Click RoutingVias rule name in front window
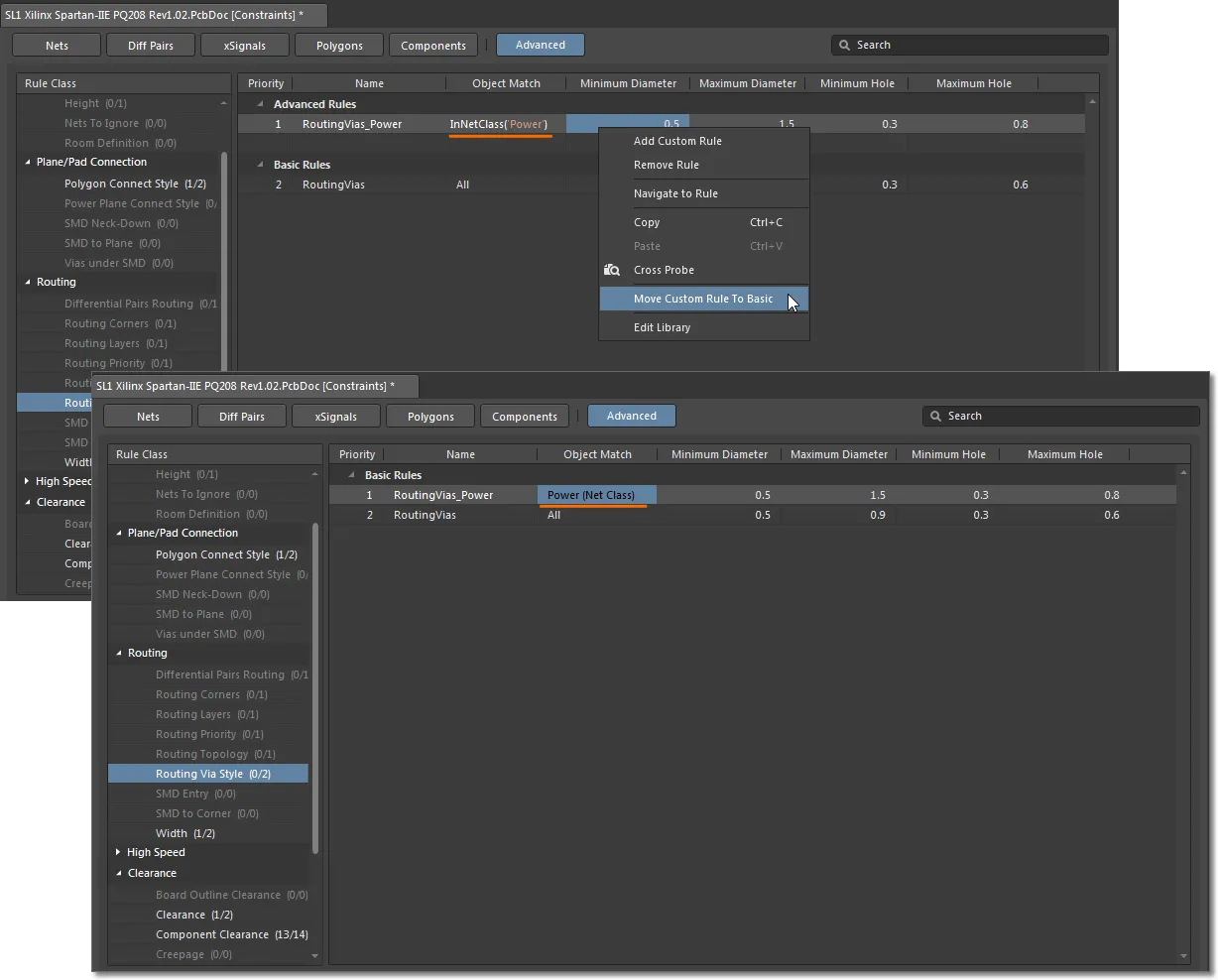1218x980 pixels. pos(425,515)
